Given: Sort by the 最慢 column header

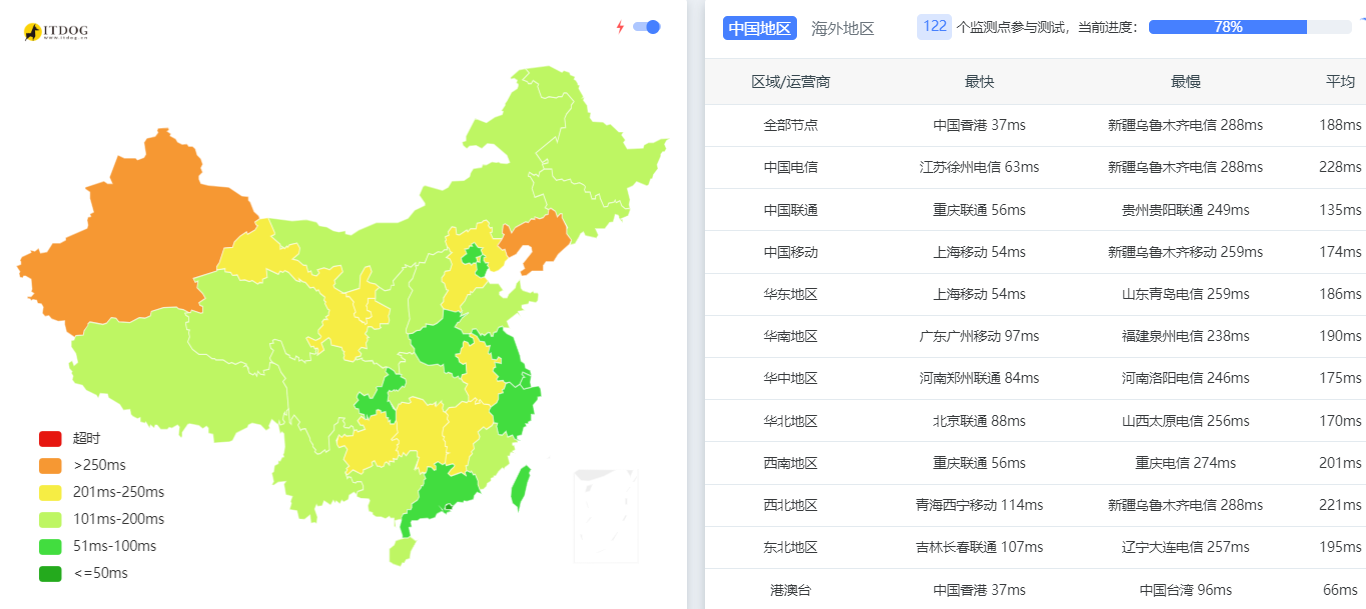Looking at the screenshot, I should pyautogui.click(x=1185, y=82).
